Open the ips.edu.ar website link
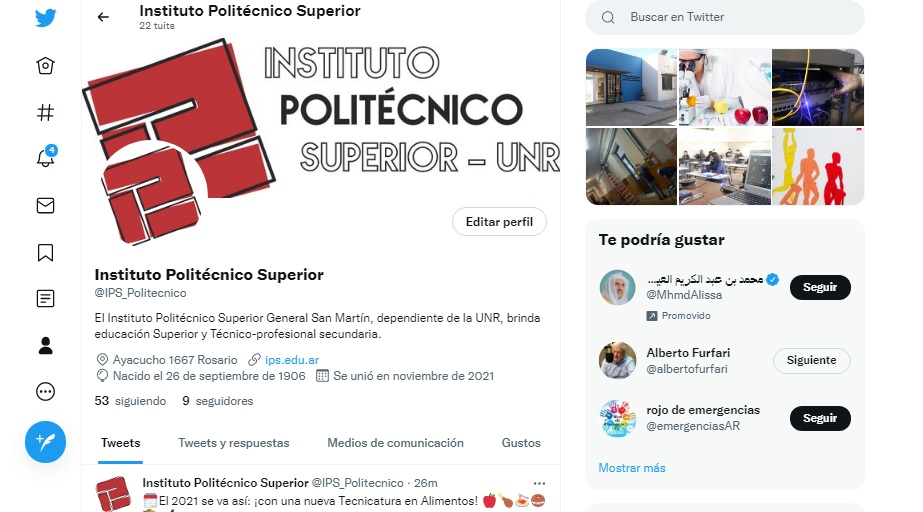 tap(292, 360)
